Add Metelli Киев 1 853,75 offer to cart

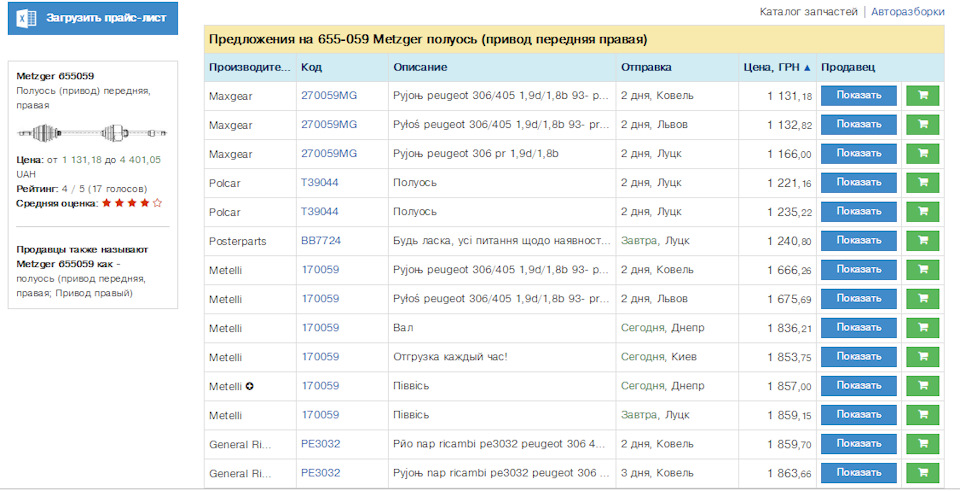point(922,357)
